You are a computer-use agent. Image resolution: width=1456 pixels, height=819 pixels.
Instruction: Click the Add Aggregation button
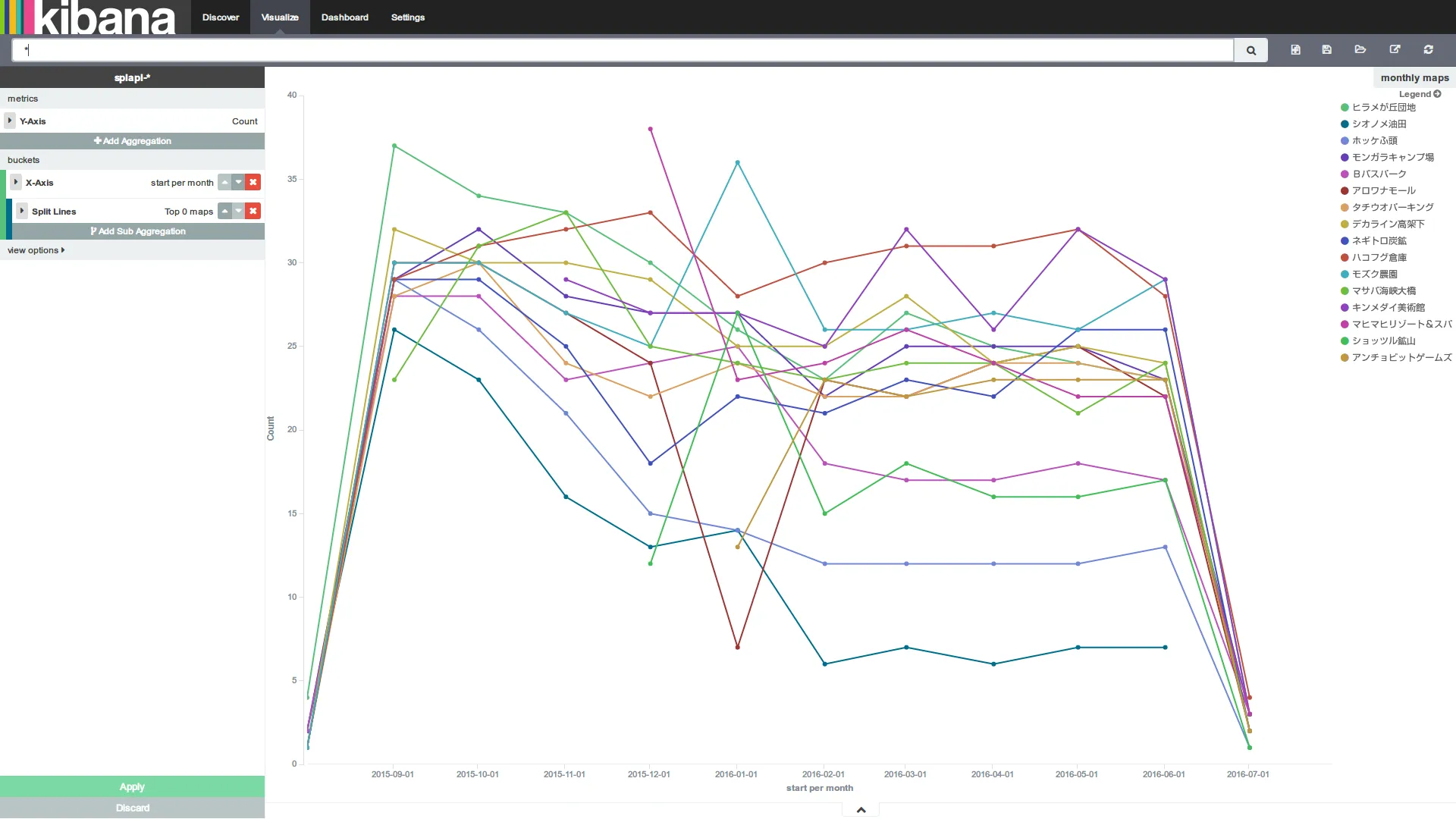tap(133, 141)
